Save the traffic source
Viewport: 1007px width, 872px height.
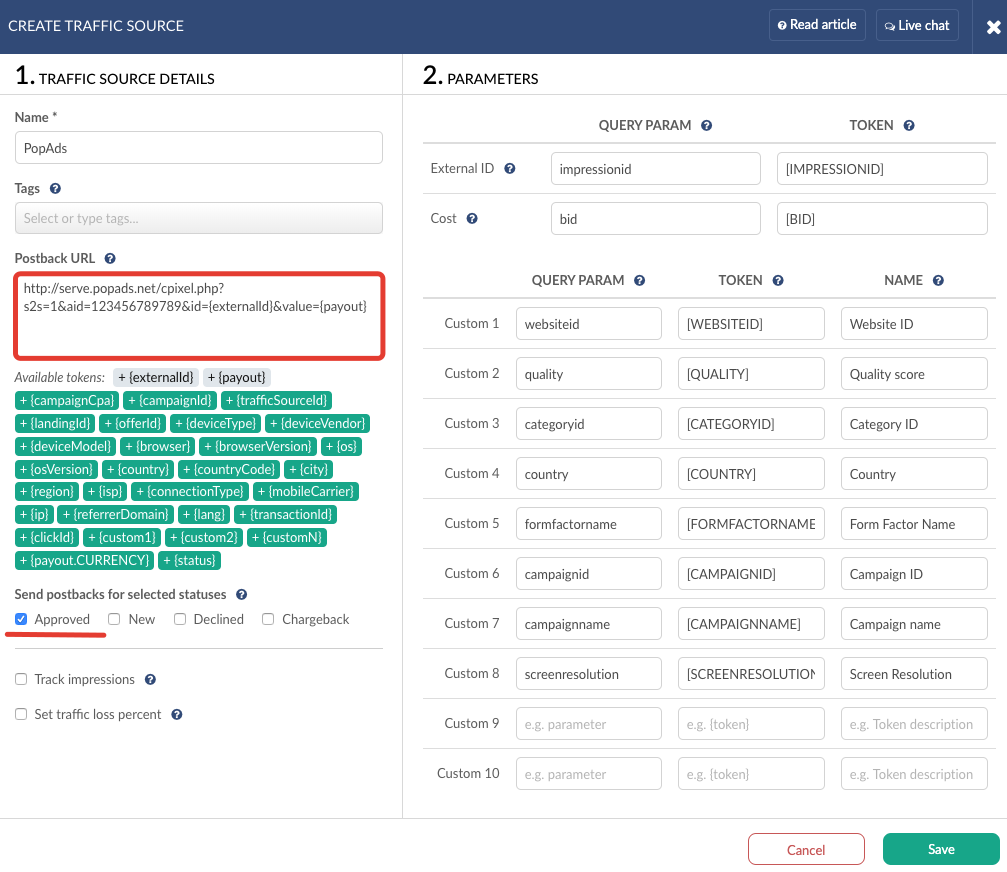click(941, 849)
